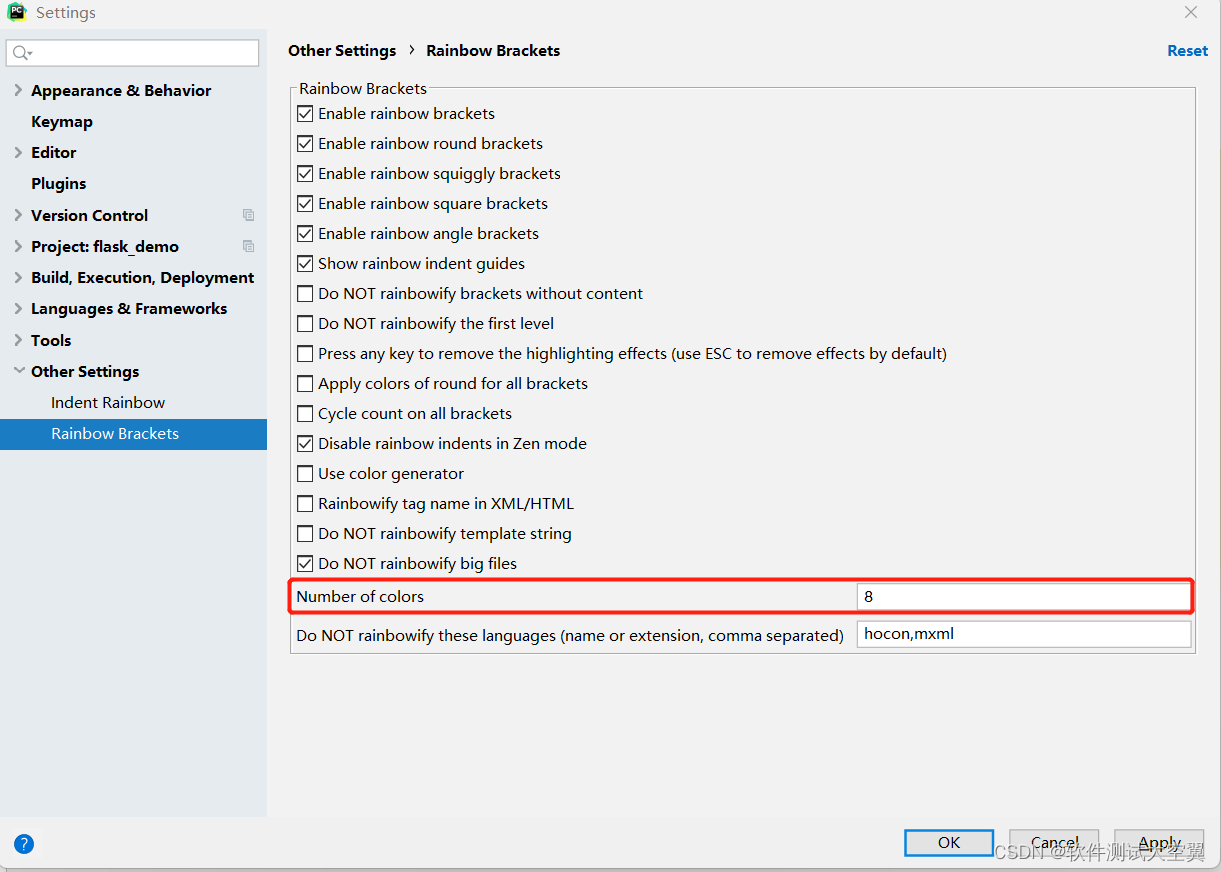1221x872 pixels.
Task: Click the Number of colors field
Action: pos(1023,597)
